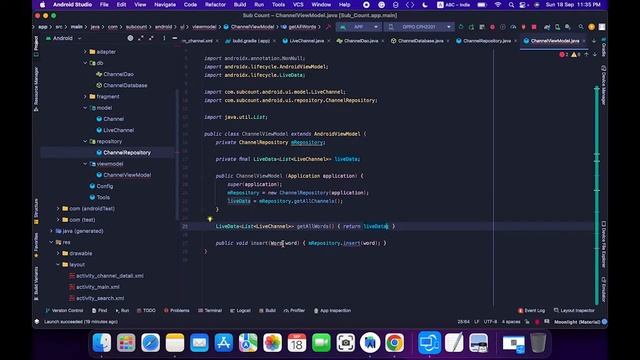Switch to ChannelDatabase.java tab
Screen dimensions: 640x360
point(420,41)
